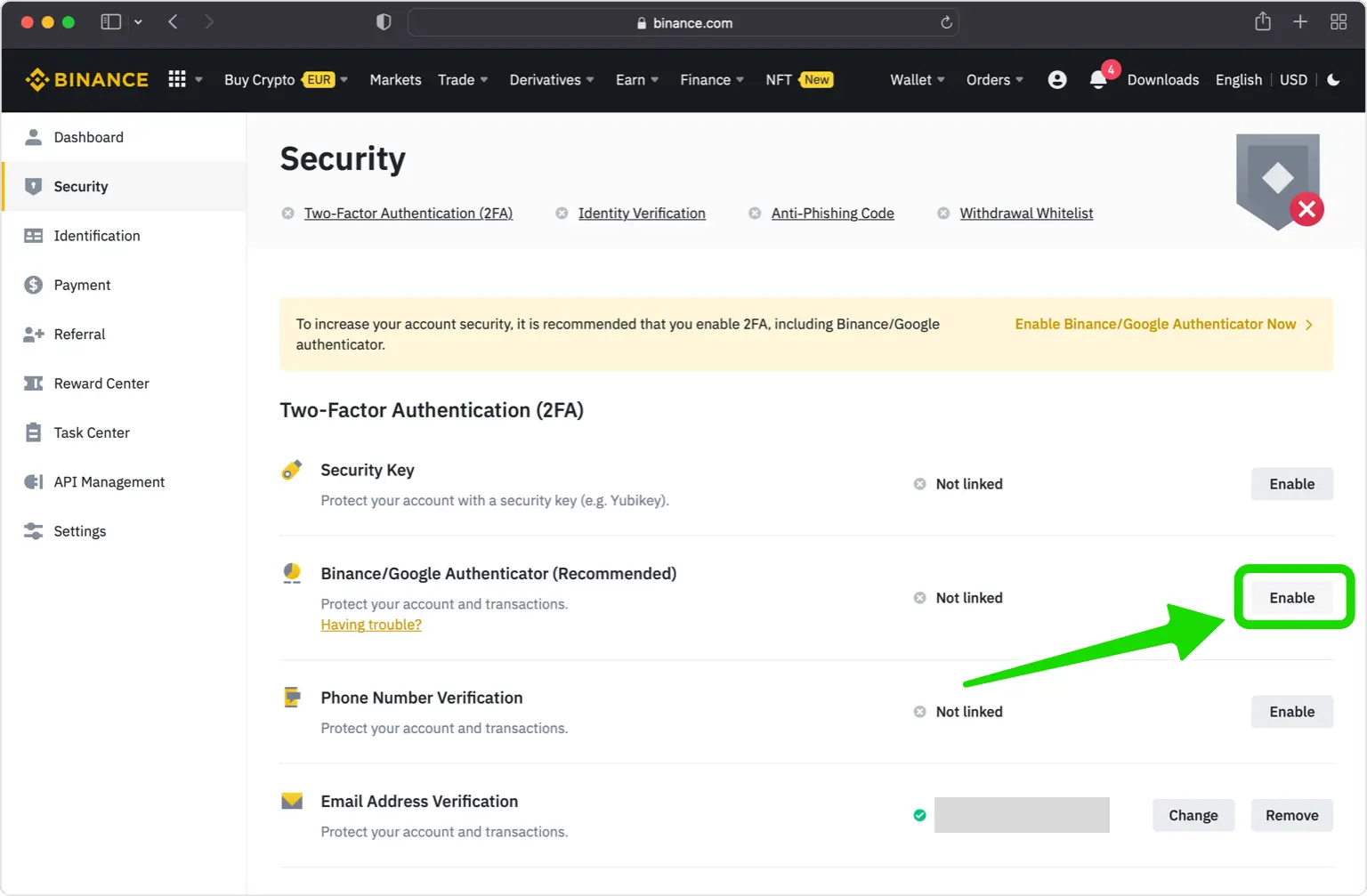Click the Security Key icon
Image resolution: width=1367 pixels, height=896 pixels.
coord(292,470)
